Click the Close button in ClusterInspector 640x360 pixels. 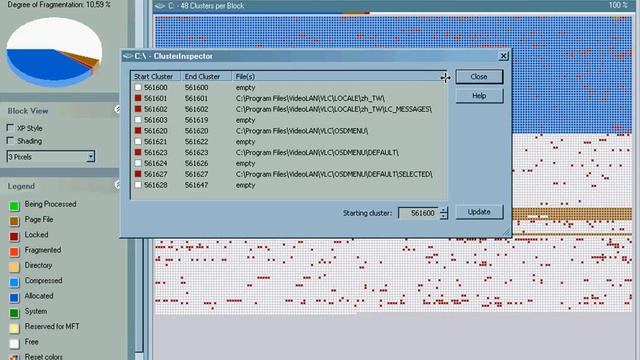pos(479,77)
